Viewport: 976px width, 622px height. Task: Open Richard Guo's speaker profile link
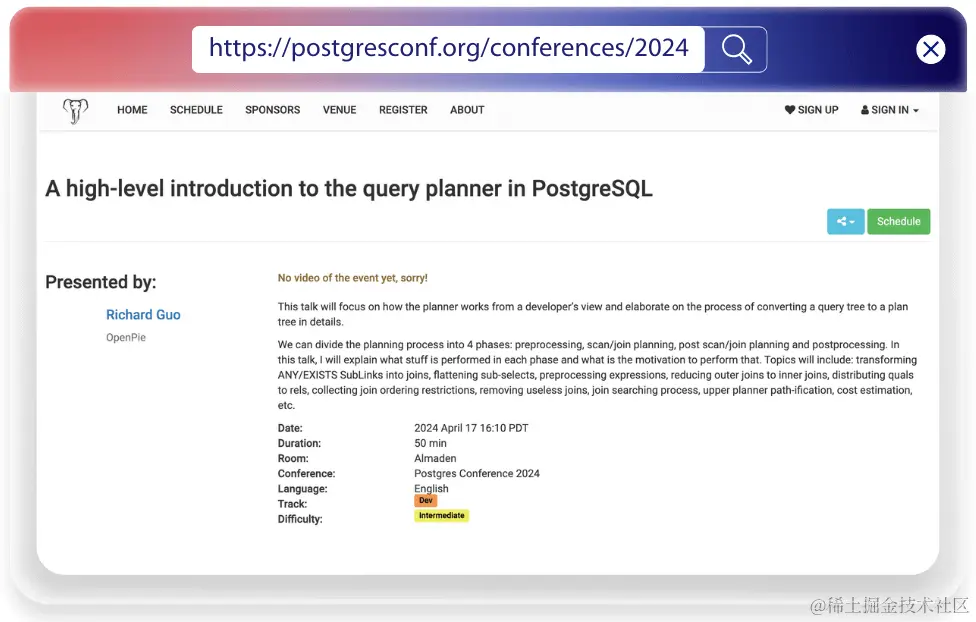coord(143,315)
